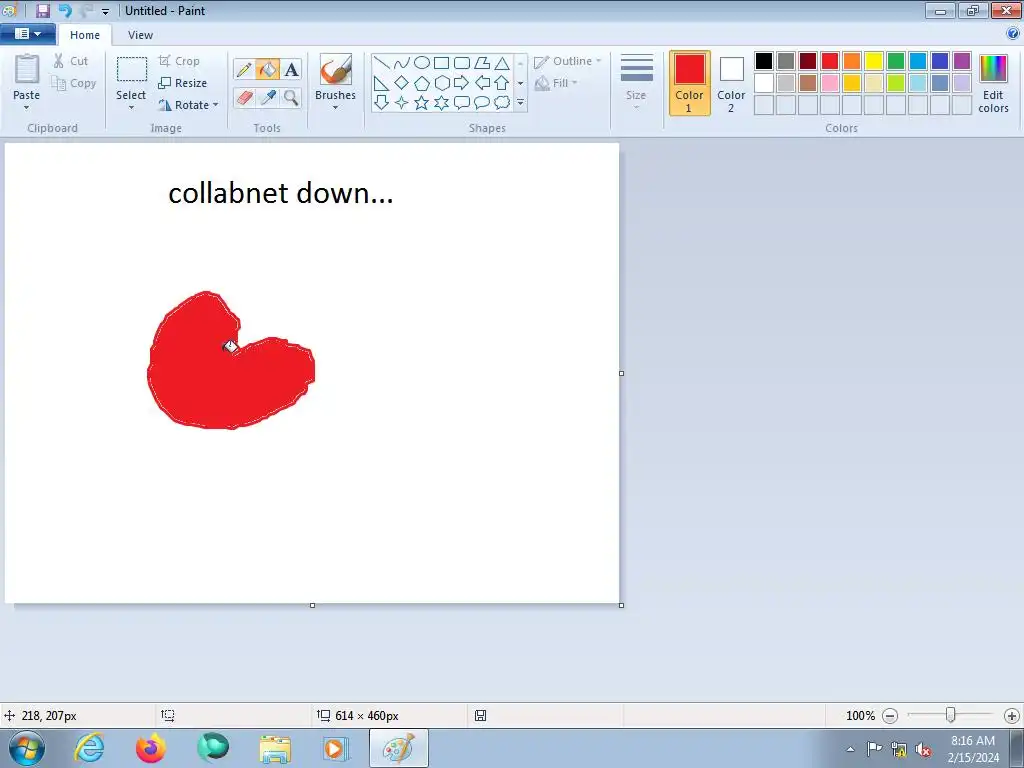Choose the Six-point star shape

pyautogui.click(x=441, y=103)
